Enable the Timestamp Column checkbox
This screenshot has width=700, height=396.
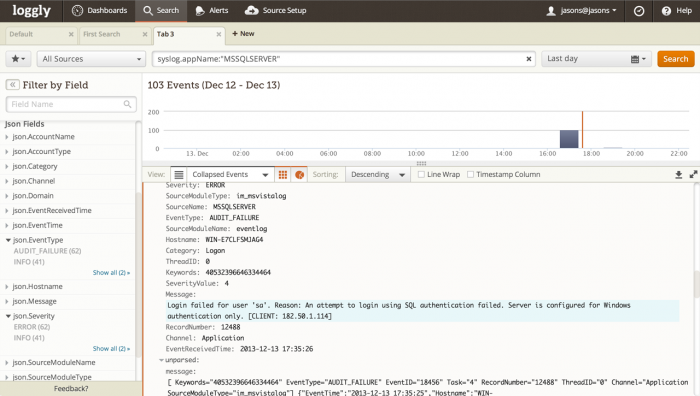click(x=470, y=175)
